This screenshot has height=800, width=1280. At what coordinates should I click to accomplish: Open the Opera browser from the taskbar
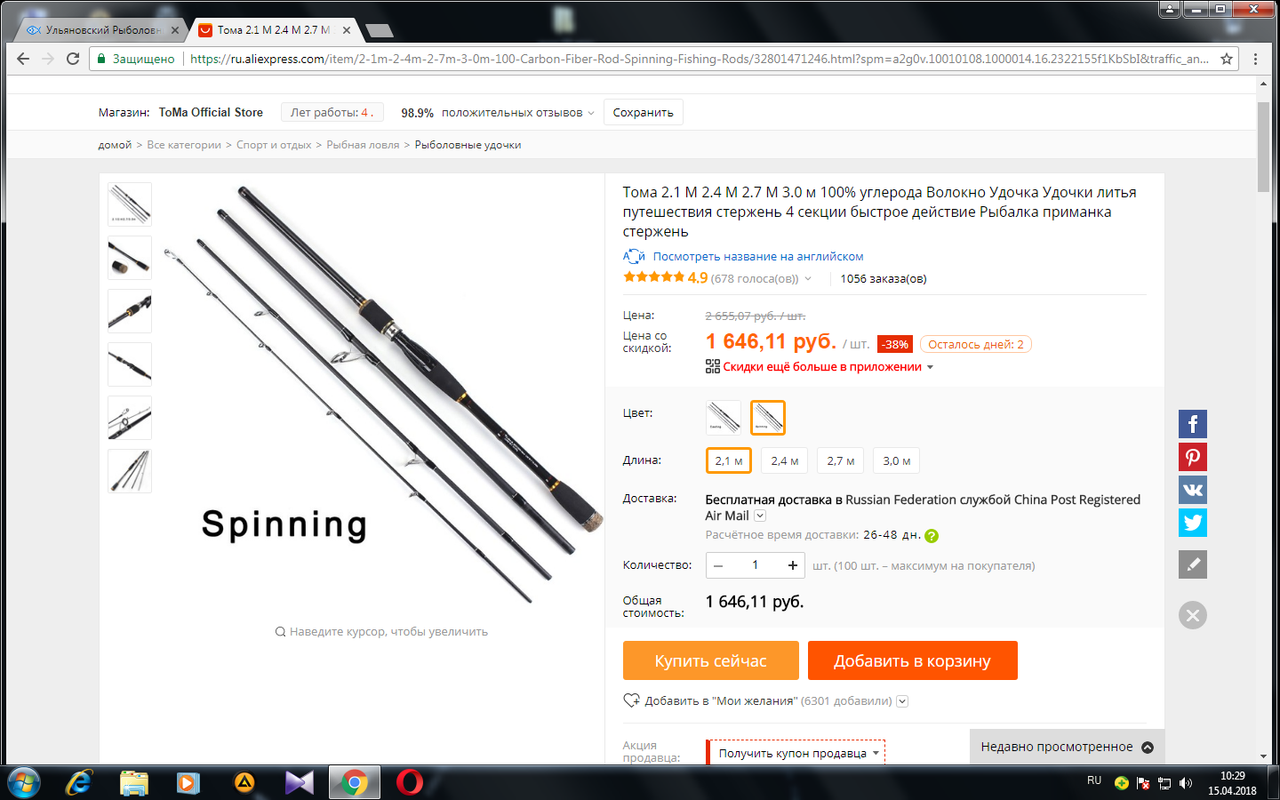pyautogui.click(x=408, y=781)
